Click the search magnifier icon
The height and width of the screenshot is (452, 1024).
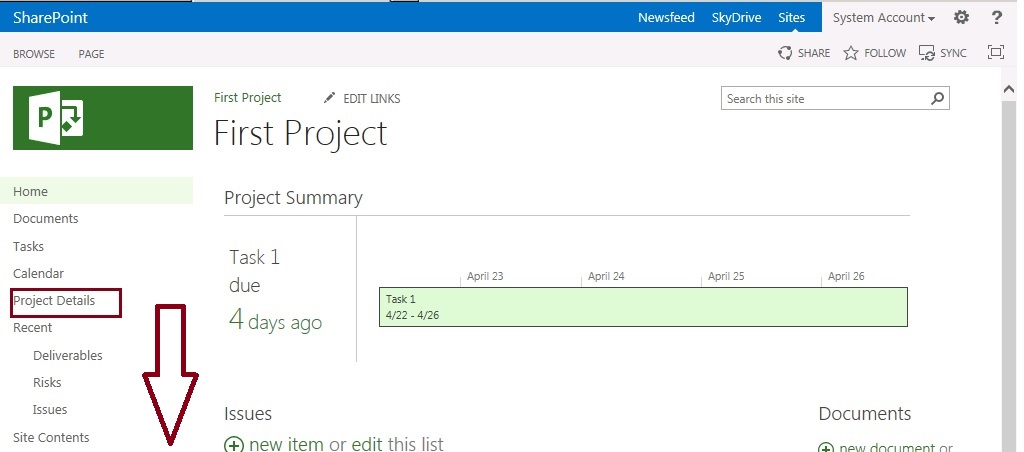(937, 99)
